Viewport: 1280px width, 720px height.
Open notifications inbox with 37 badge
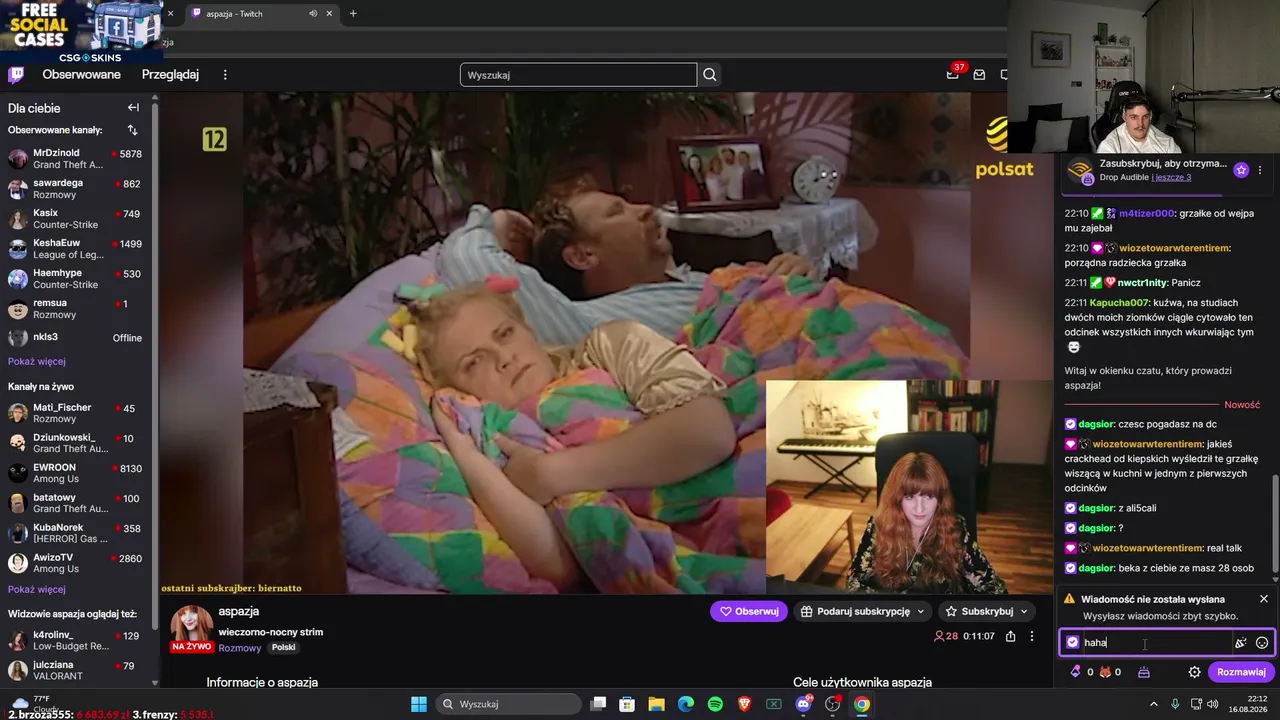(x=953, y=74)
